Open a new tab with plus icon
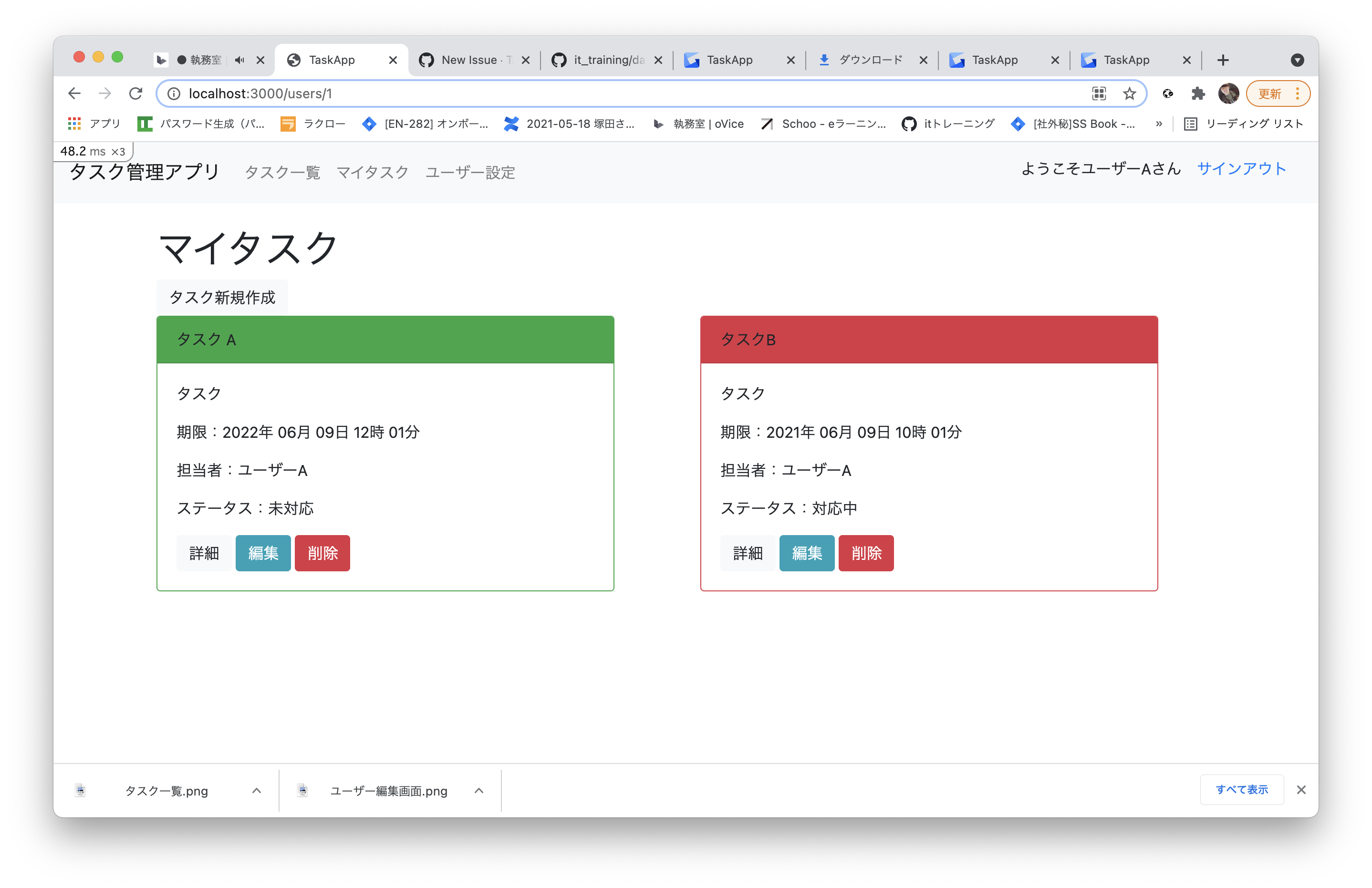The height and width of the screenshot is (888, 1372). [1223, 60]
